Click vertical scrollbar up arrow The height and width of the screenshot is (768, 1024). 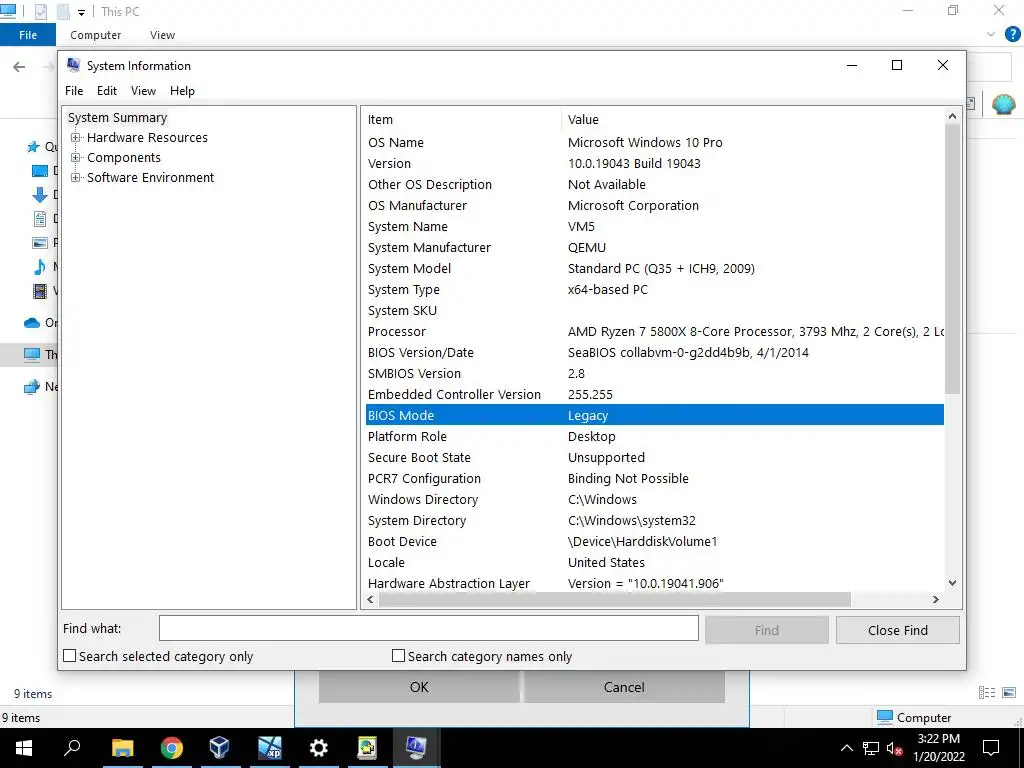tap(952, 116)
